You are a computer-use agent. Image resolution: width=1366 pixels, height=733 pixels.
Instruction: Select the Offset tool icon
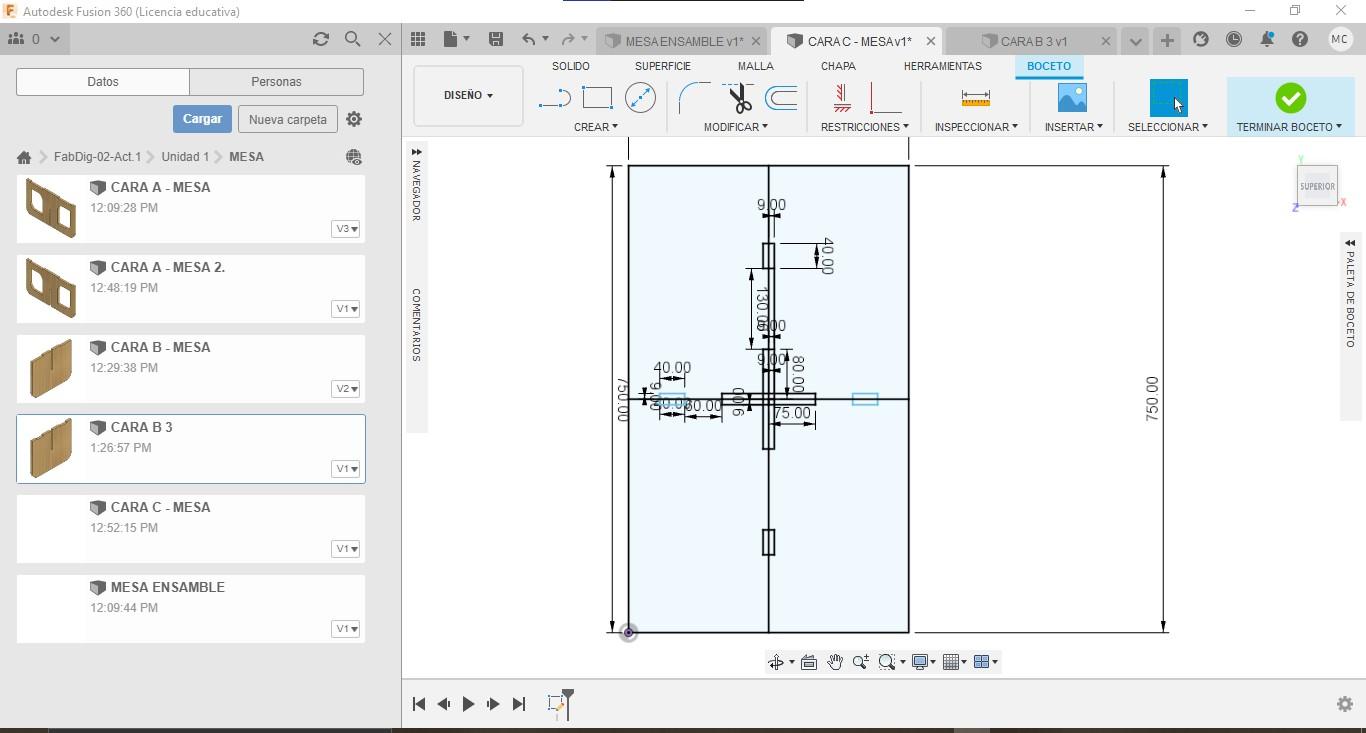pos(781,98)
